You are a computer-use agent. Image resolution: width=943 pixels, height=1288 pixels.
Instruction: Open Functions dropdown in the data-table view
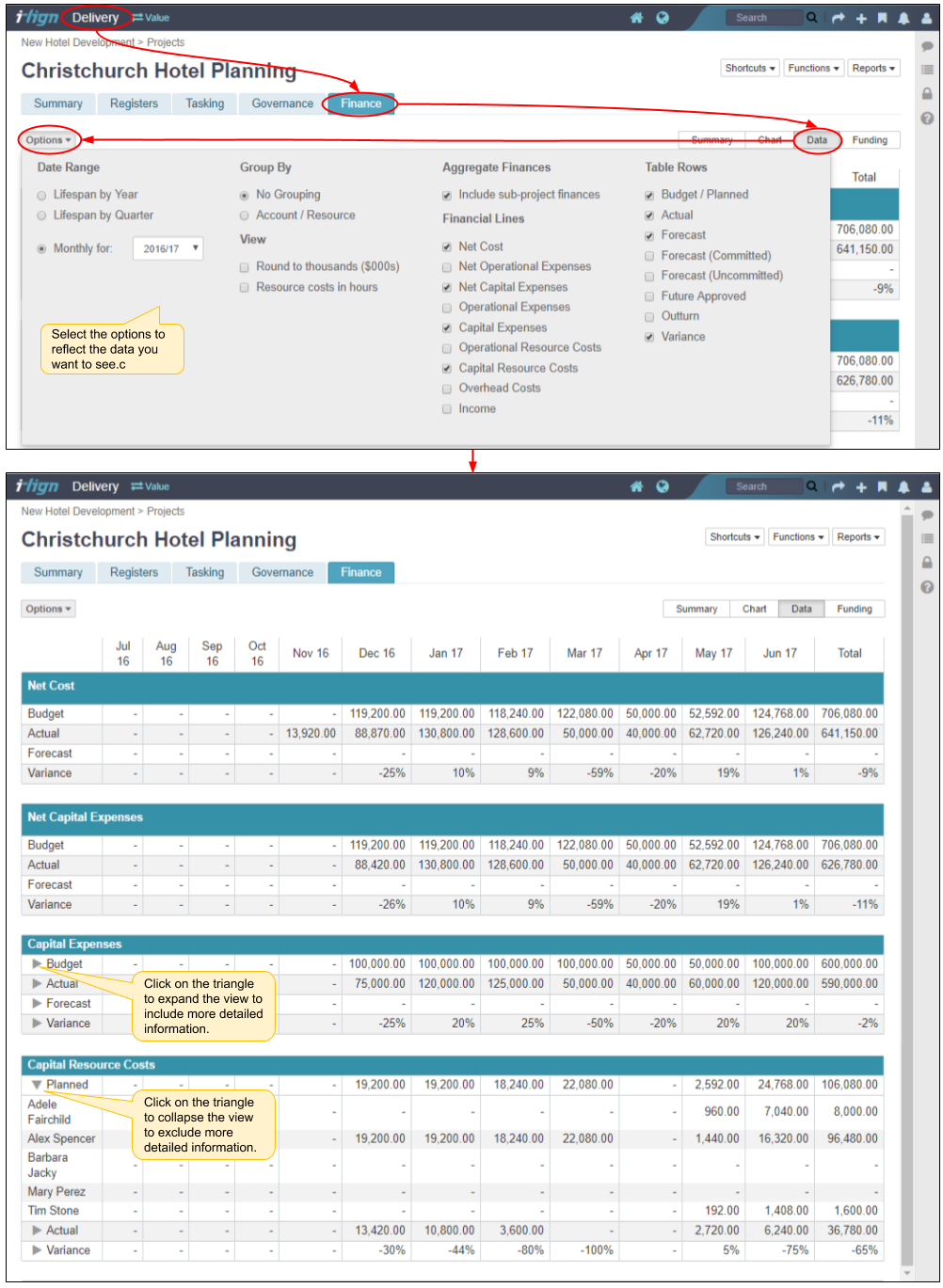pyautogui.click(x=798, y=537)
